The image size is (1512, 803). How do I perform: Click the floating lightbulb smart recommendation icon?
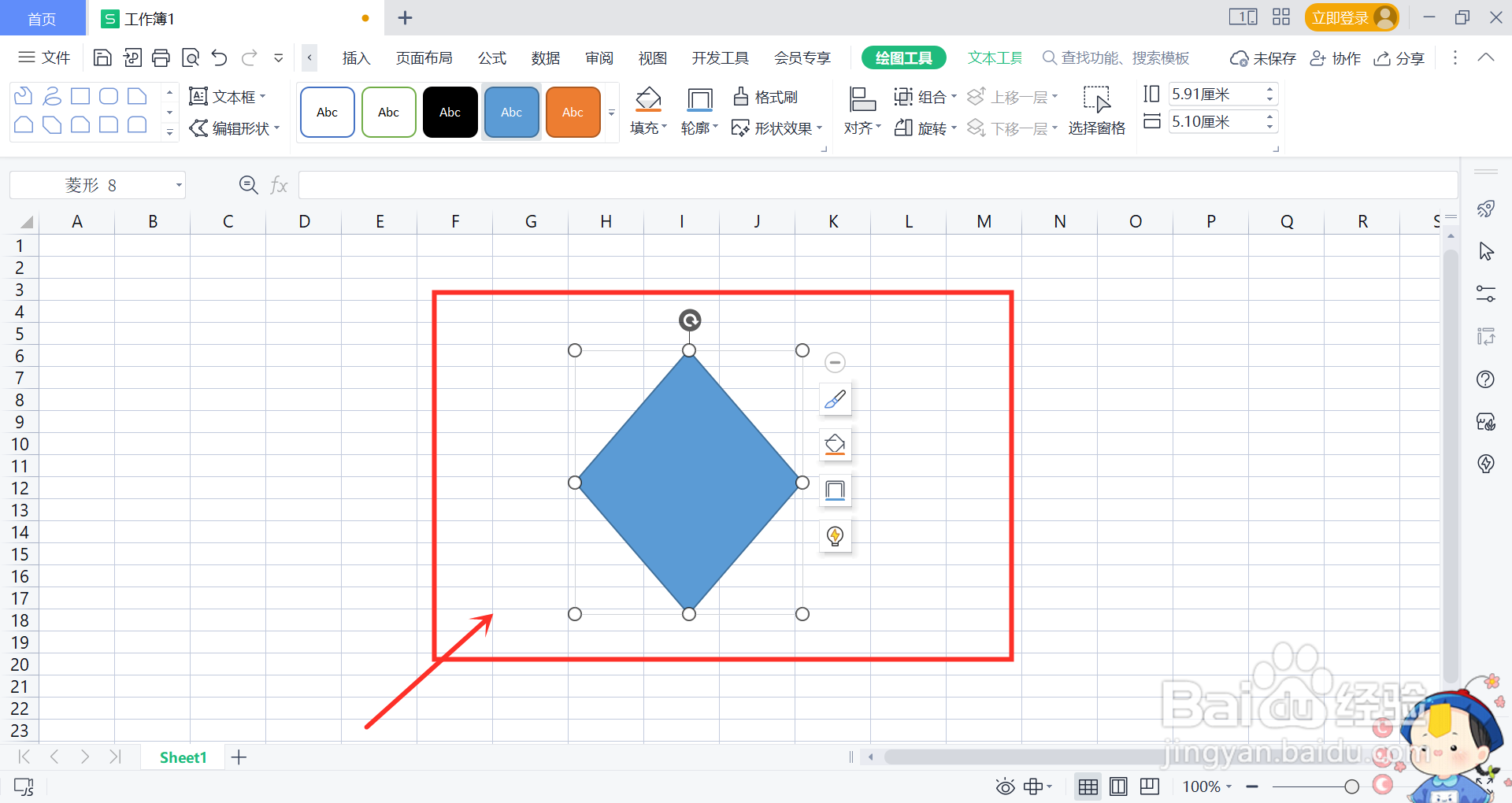pos(835,536)
